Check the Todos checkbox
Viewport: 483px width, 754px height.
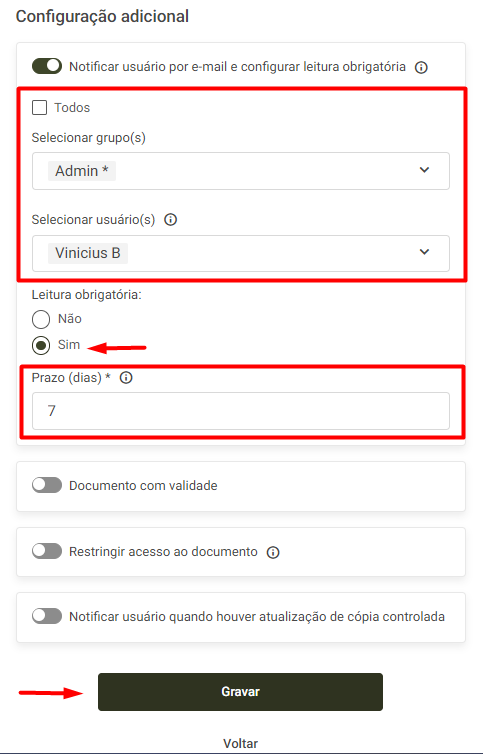[x=39, y=107]
